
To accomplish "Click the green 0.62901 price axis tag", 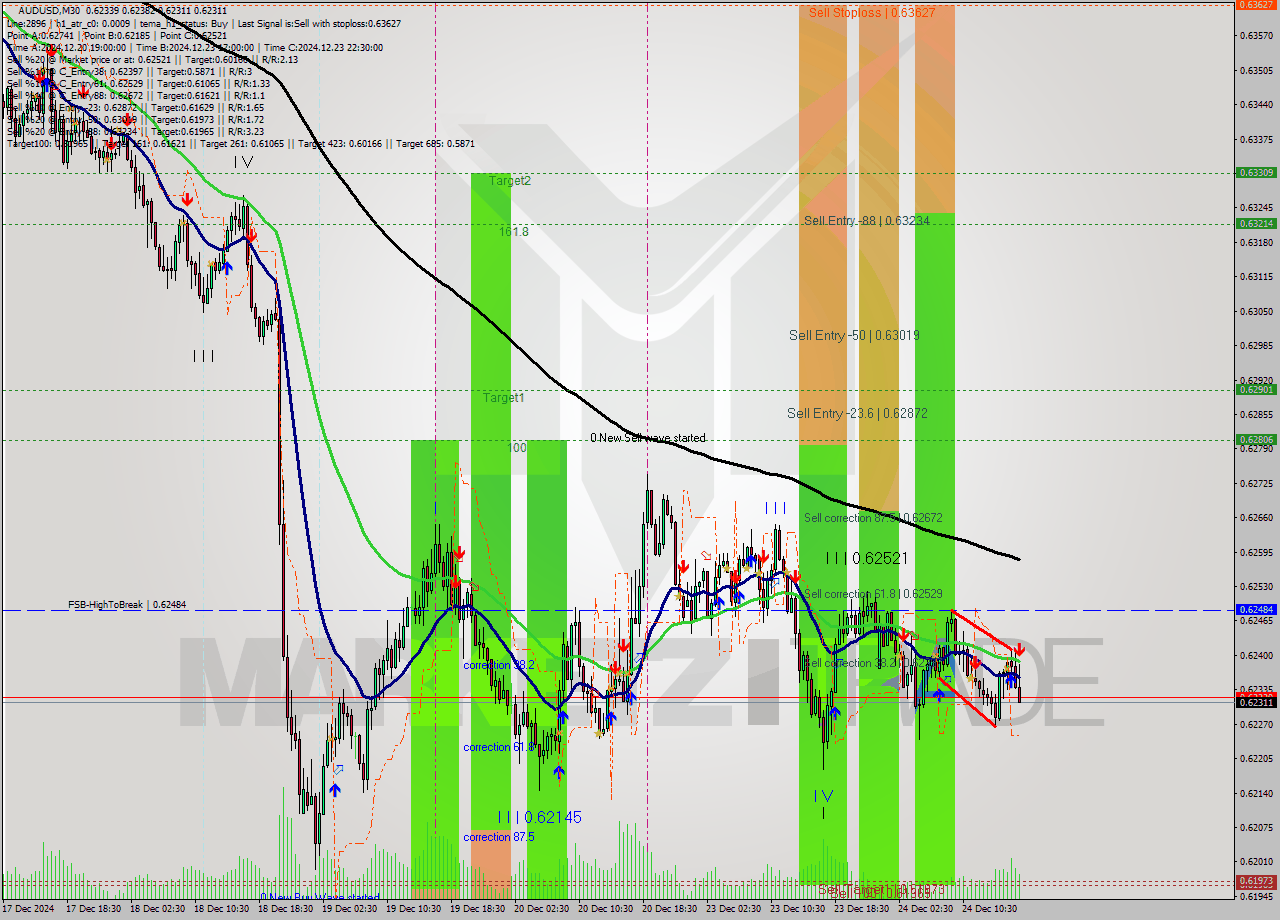I will coord(1255,390).
